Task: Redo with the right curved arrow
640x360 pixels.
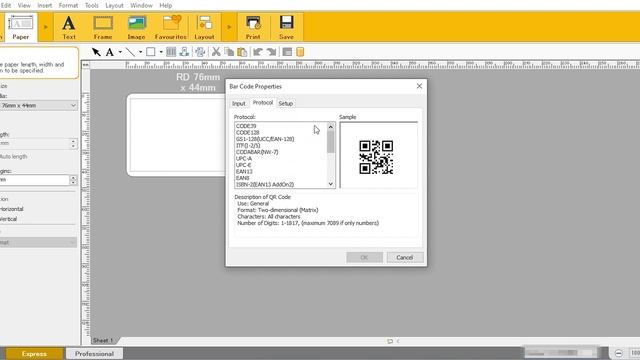Action: [x=271, y=52]
